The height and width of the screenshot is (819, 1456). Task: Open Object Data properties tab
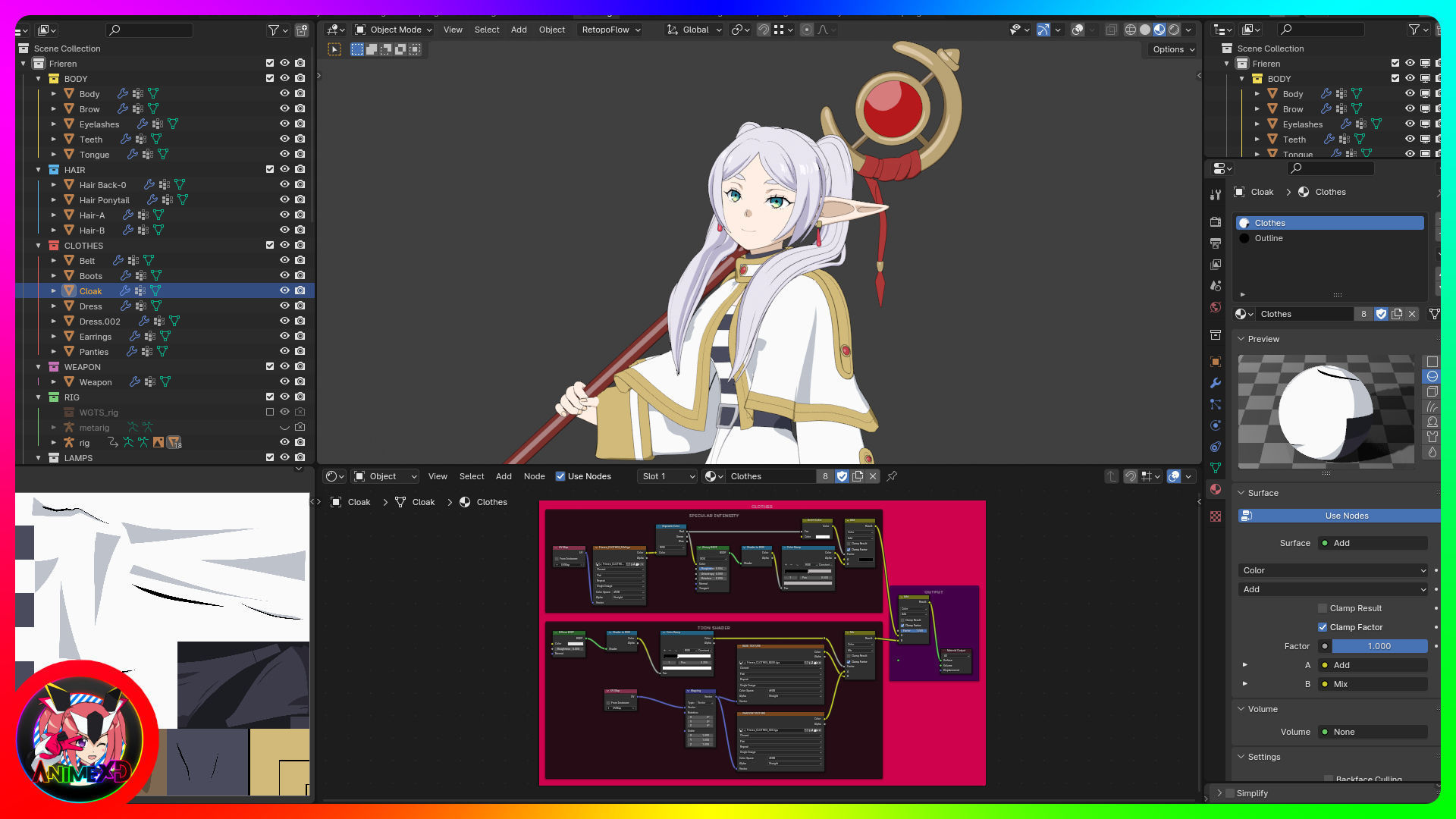(1216, 468)
